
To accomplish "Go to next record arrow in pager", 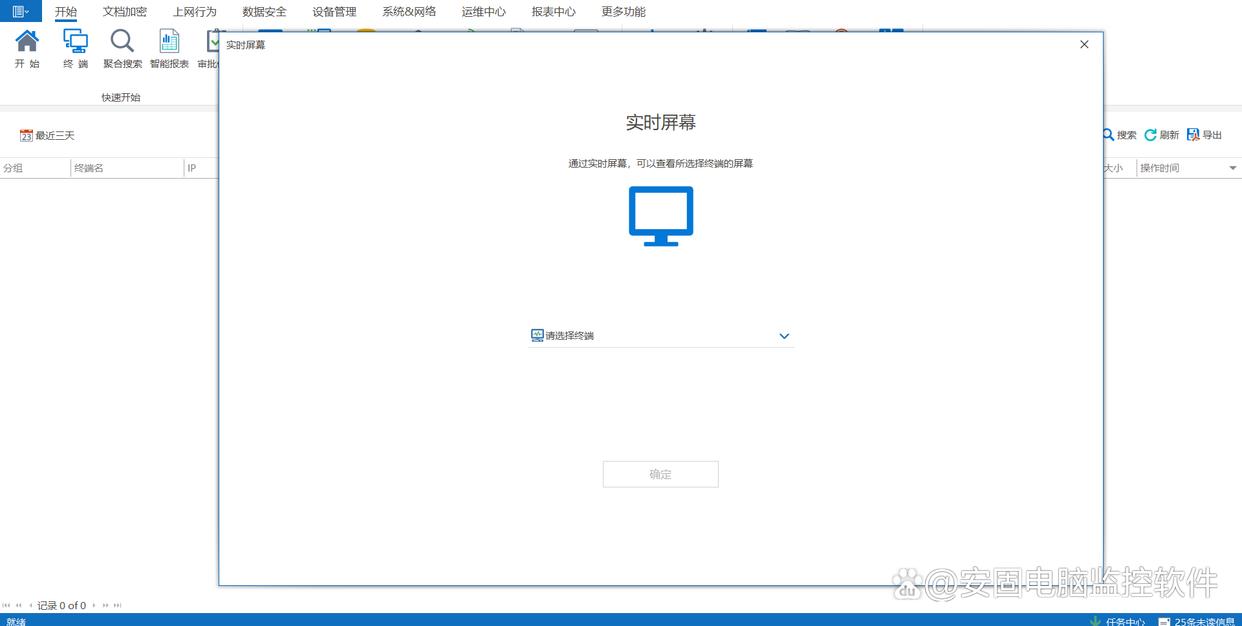I will point(94,605).
